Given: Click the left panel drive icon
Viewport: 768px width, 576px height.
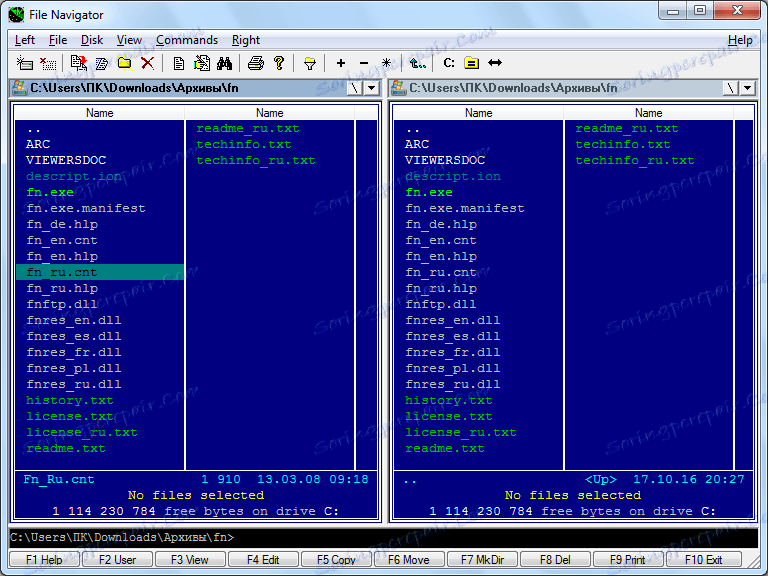Looking at the screenshot, I should (x=20, y=88).
